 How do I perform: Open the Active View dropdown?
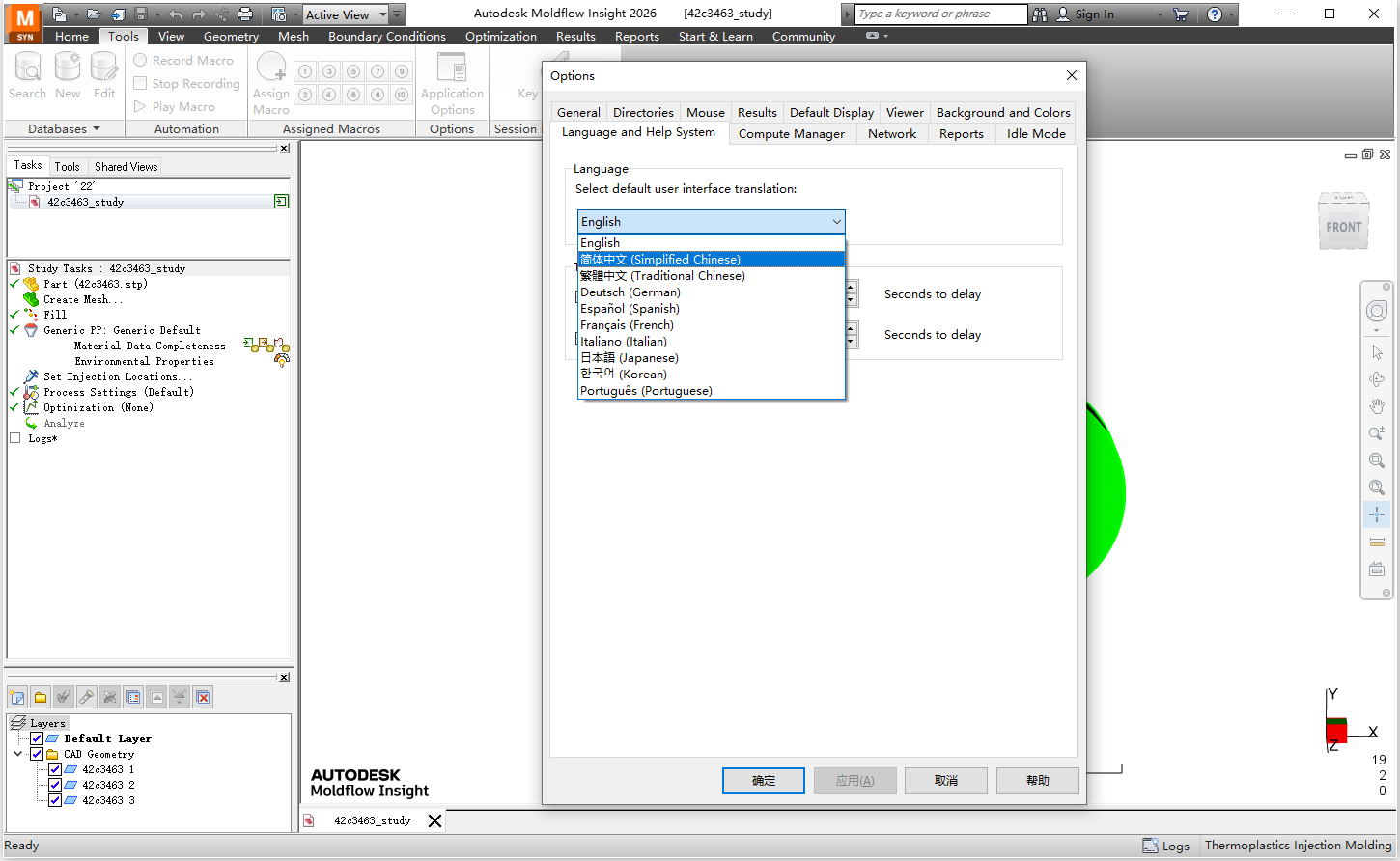[x=382, y=14]
